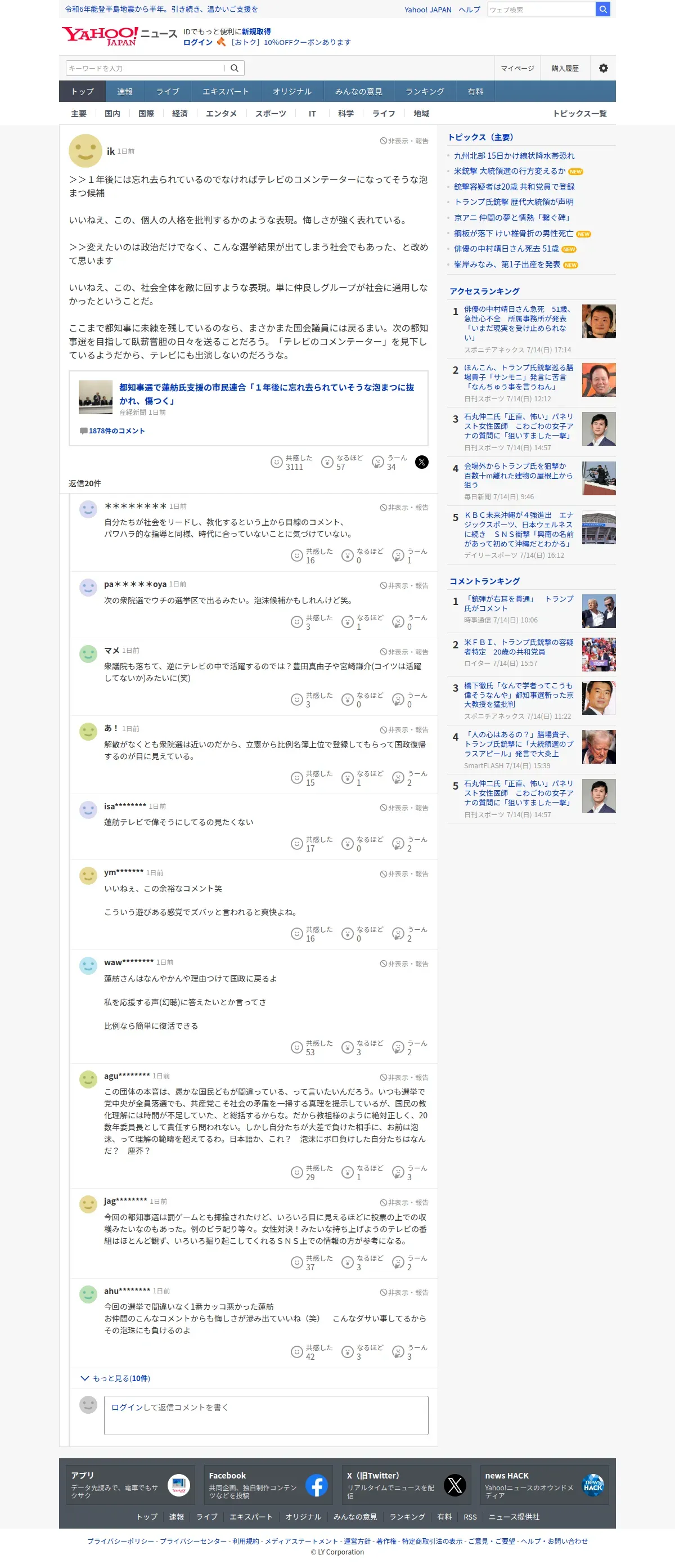Click the keyword search magnifier icon
This screenshot has width=675, height=1568.
[234, 68]
